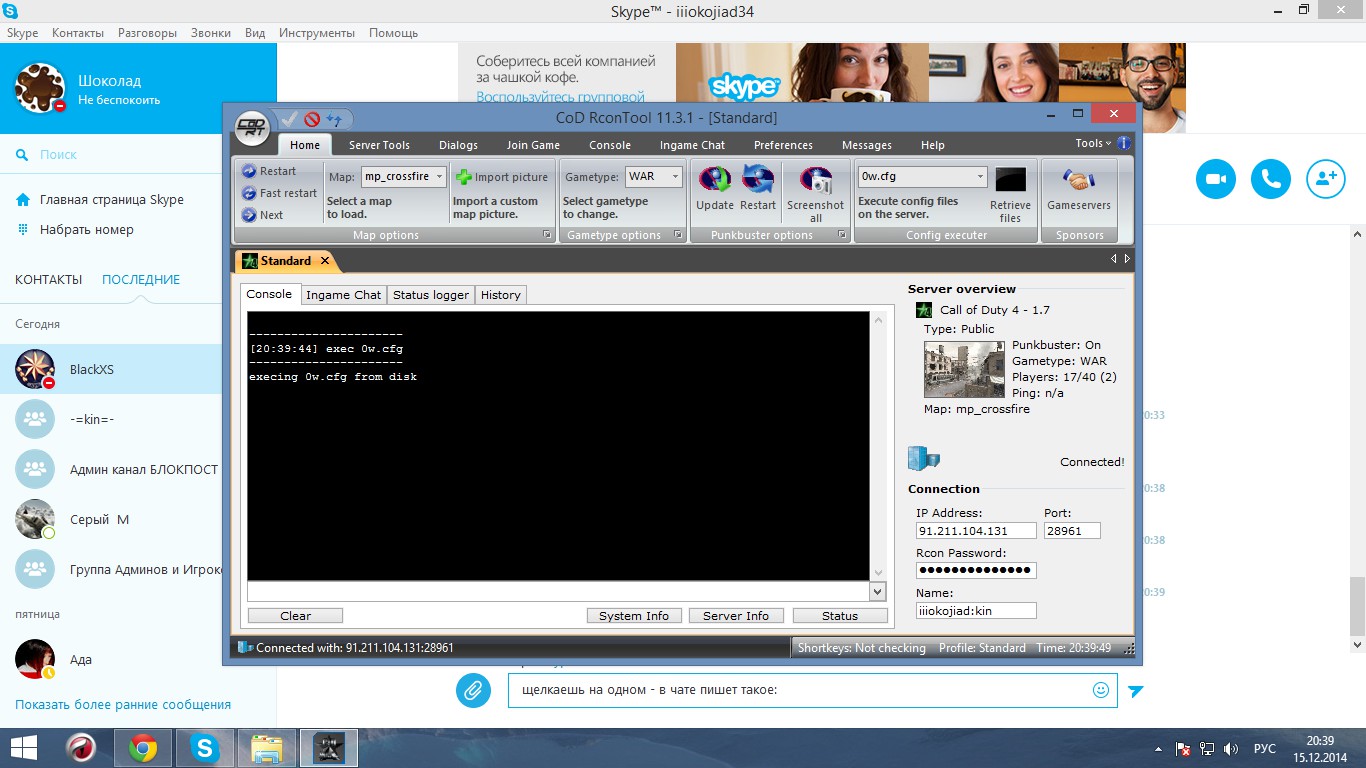The image size is (1366, 768).
Task: Click the tab scroll right arrow in RconTool
Action: pyautogui.click(x=1128, y=259)
